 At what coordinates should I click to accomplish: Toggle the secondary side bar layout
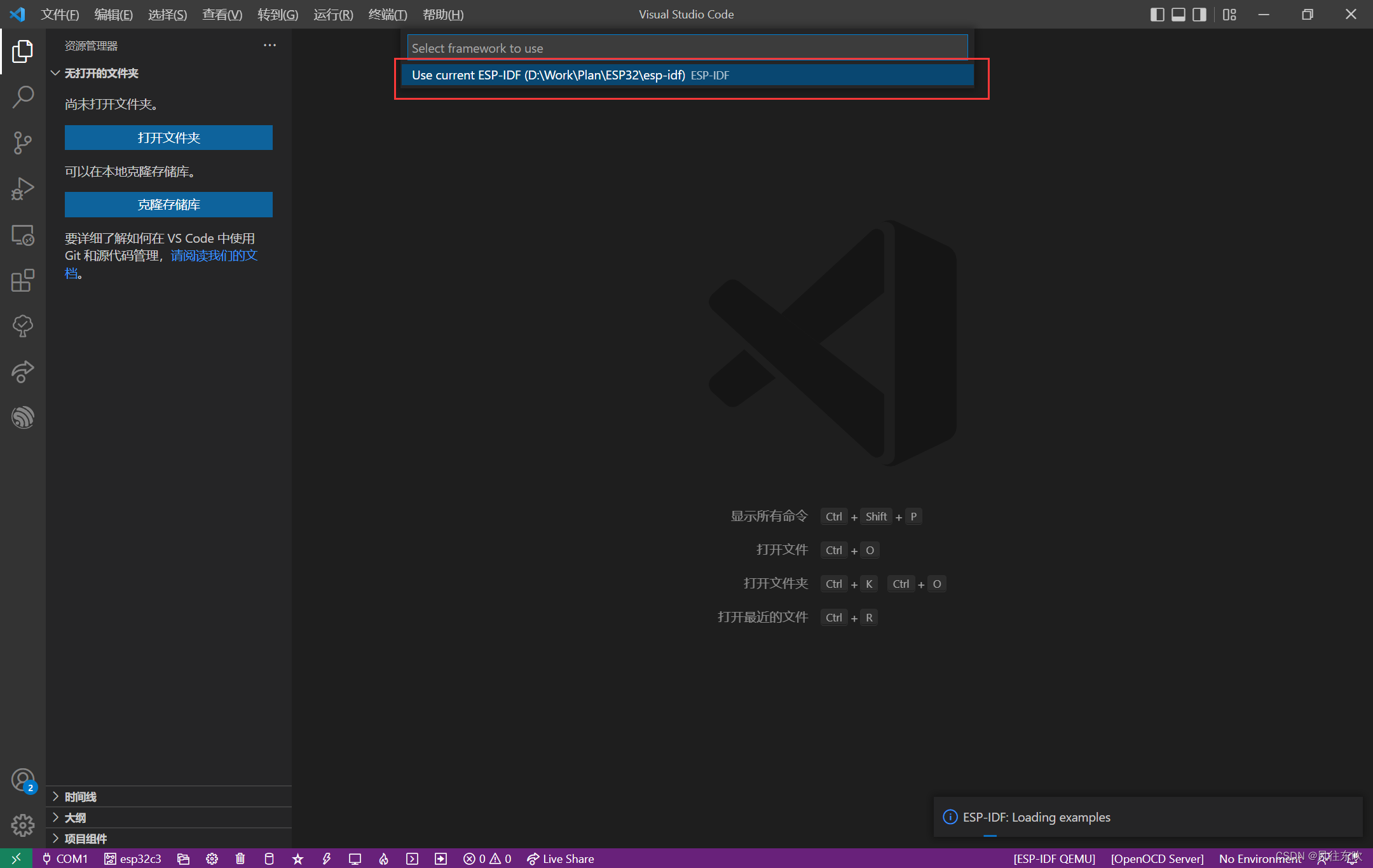pyautogui.click(x=1199, y=14)
